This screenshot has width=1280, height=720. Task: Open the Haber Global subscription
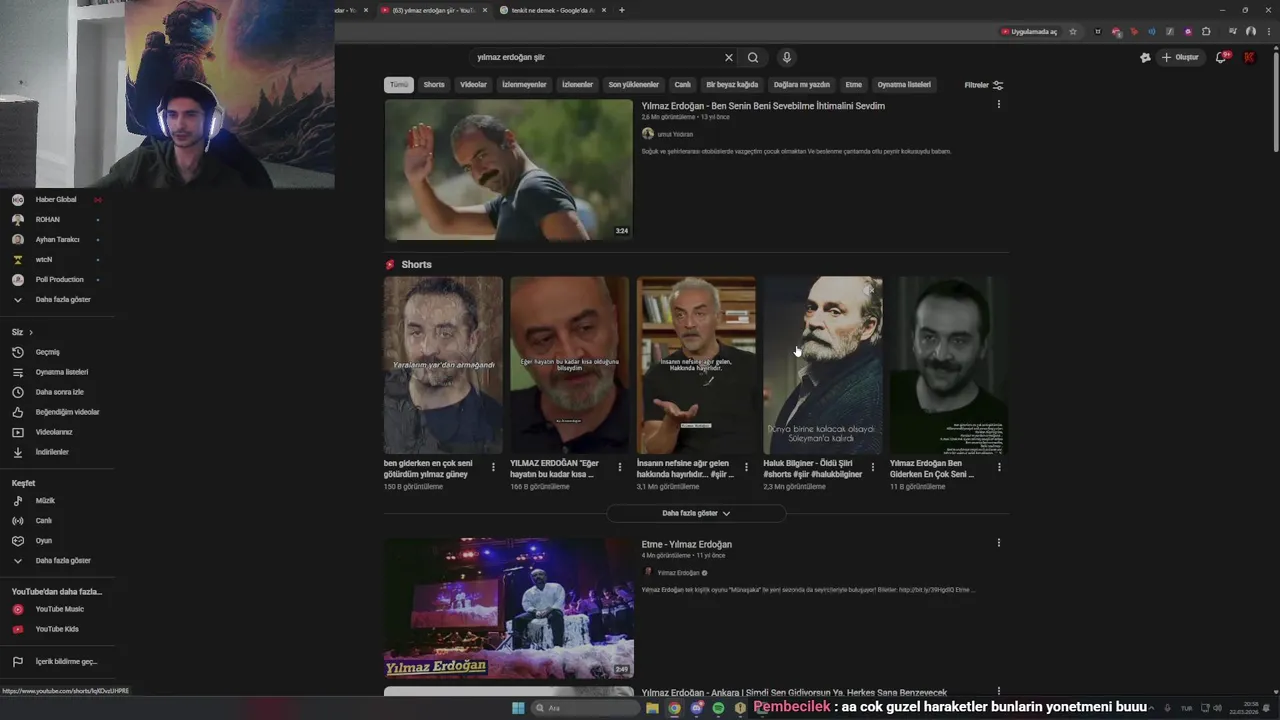56,200
